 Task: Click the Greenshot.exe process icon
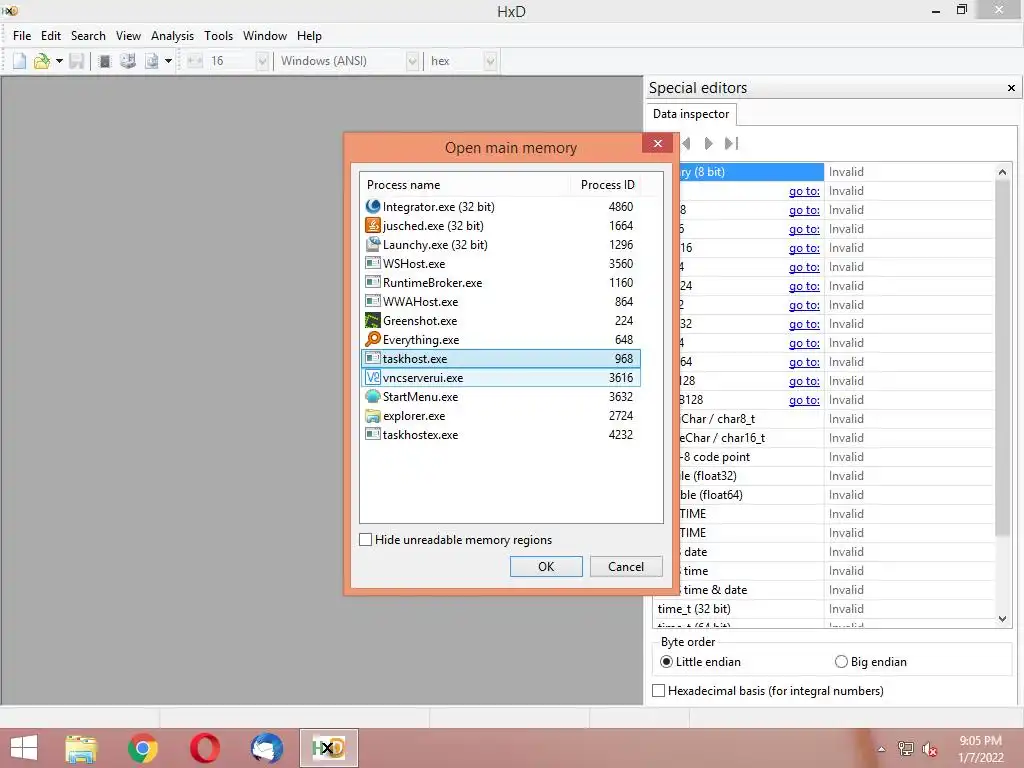click(x=373, y=321)
